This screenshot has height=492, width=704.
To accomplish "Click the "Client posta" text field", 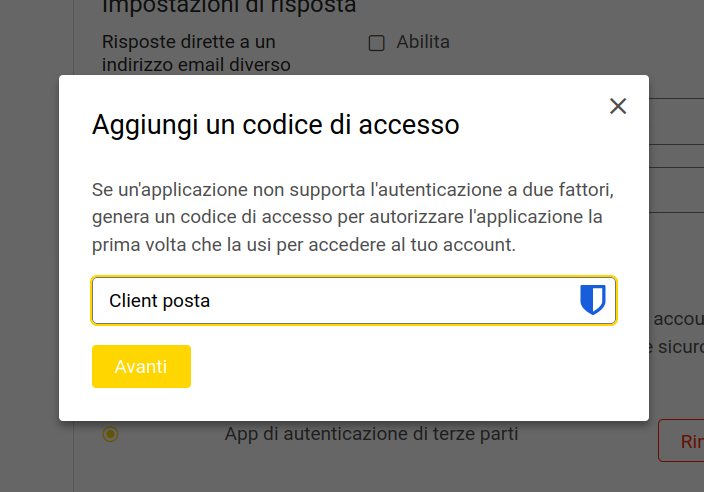I will pyautogui.click(x=330, y=300).
